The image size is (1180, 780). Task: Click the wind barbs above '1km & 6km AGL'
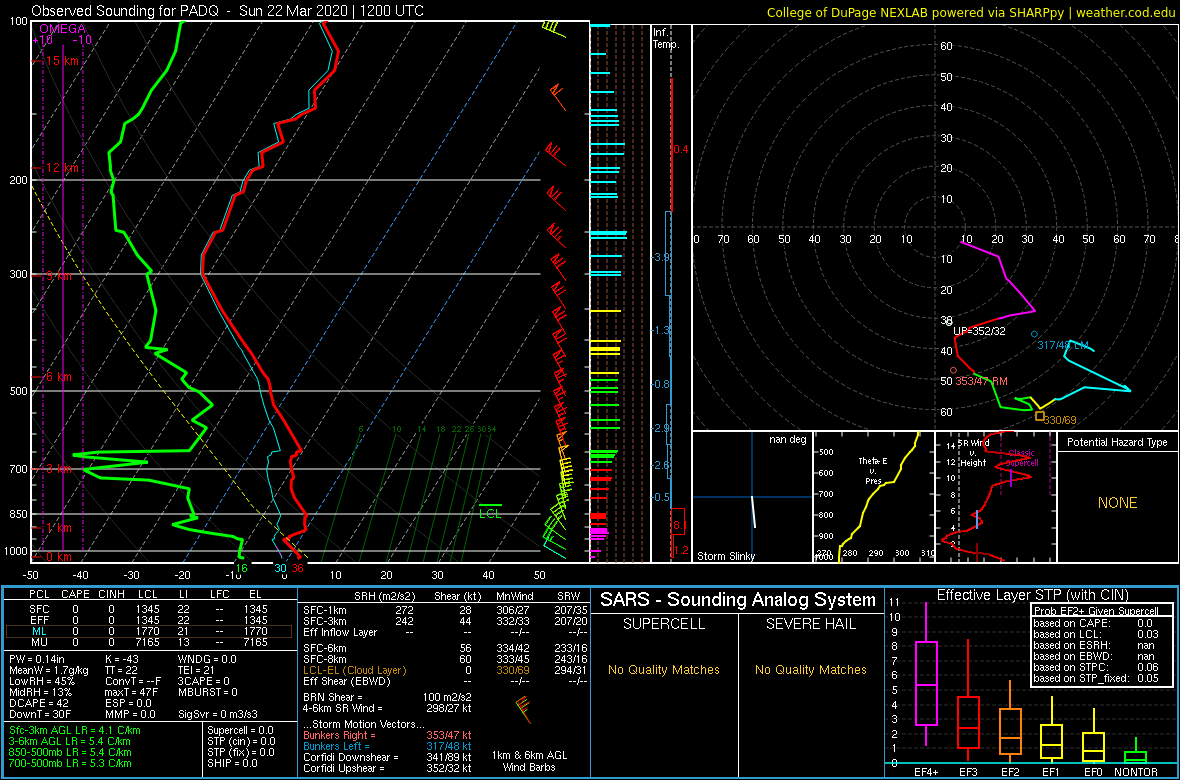click(x=522, y=709)
